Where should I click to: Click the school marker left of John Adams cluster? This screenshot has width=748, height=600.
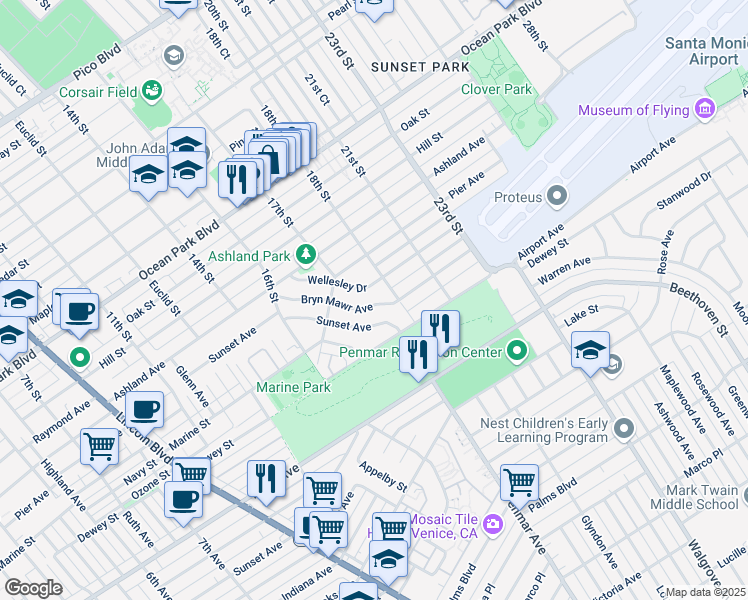[148, 174]
